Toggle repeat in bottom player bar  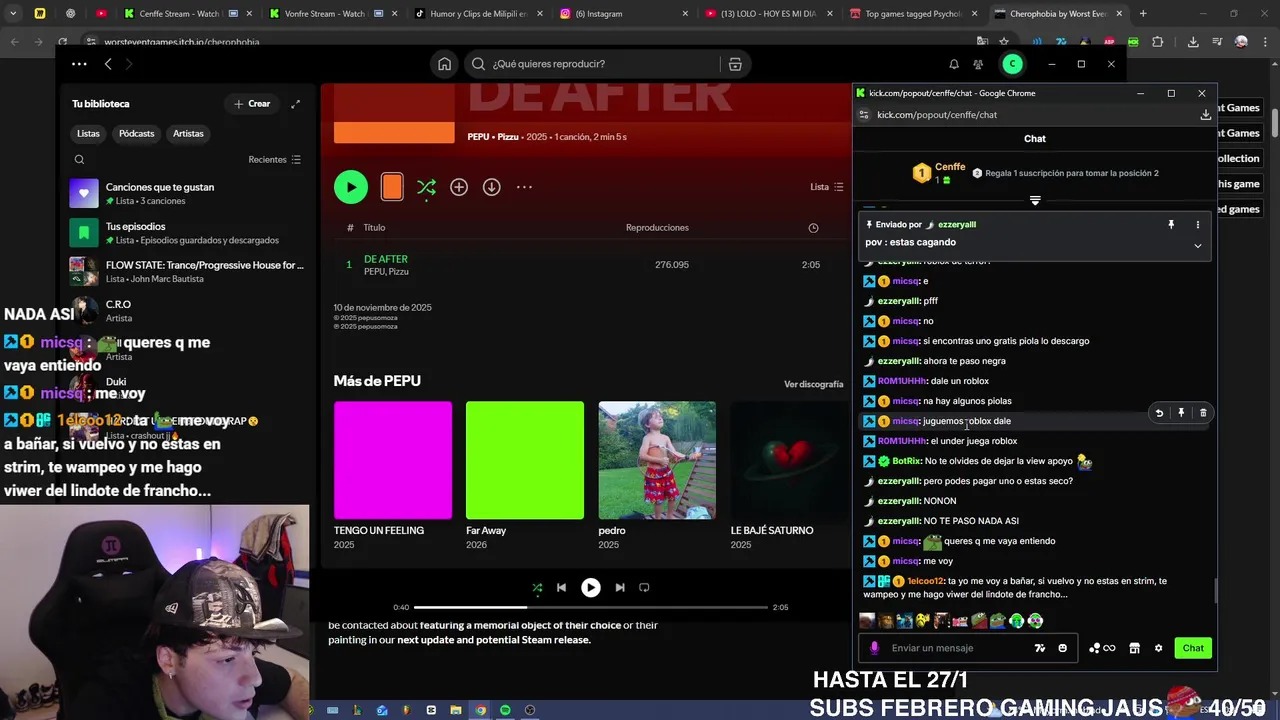pyautogui.click(x=644, y=588)
